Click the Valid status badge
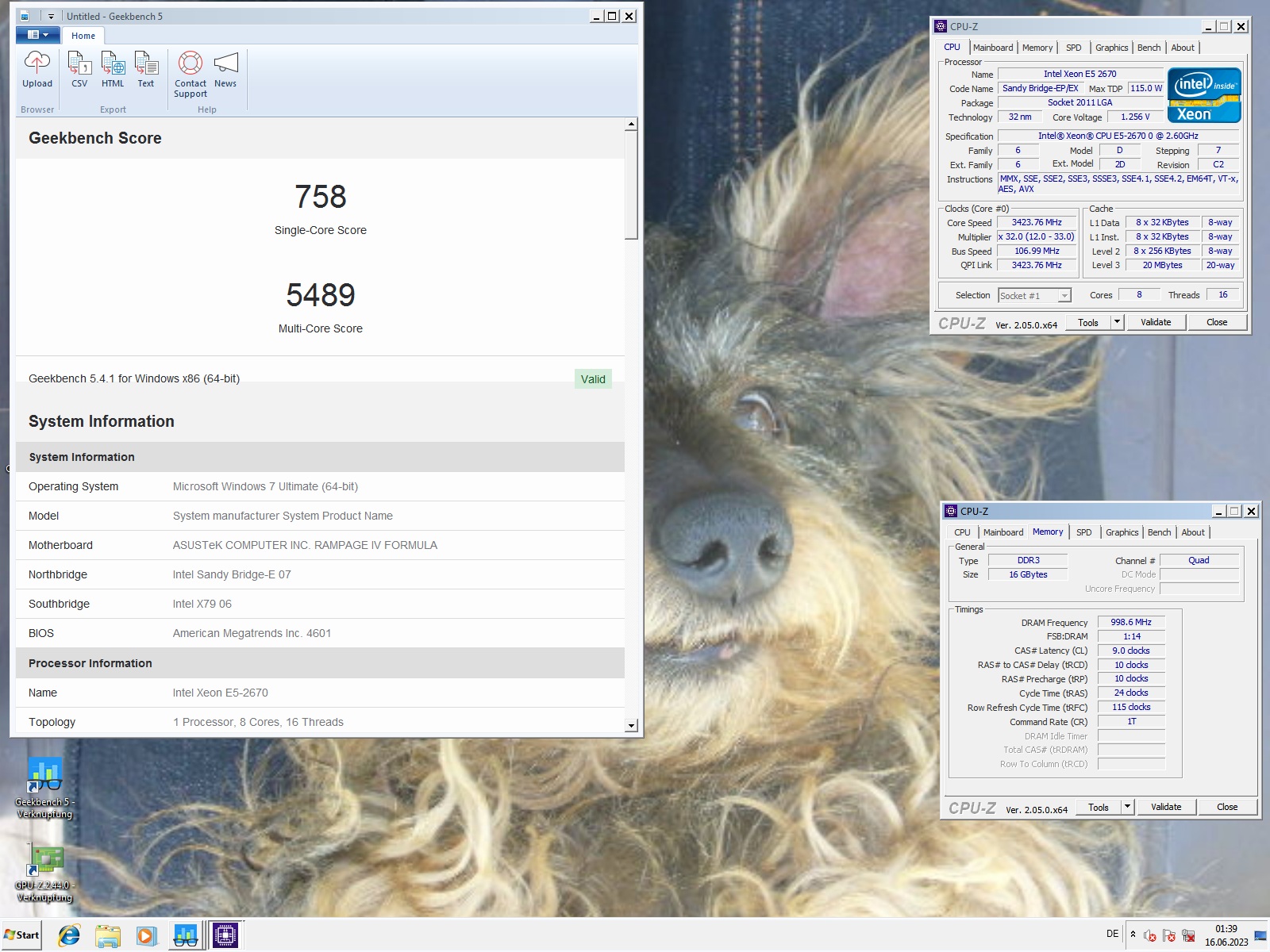 coord(593,379)
